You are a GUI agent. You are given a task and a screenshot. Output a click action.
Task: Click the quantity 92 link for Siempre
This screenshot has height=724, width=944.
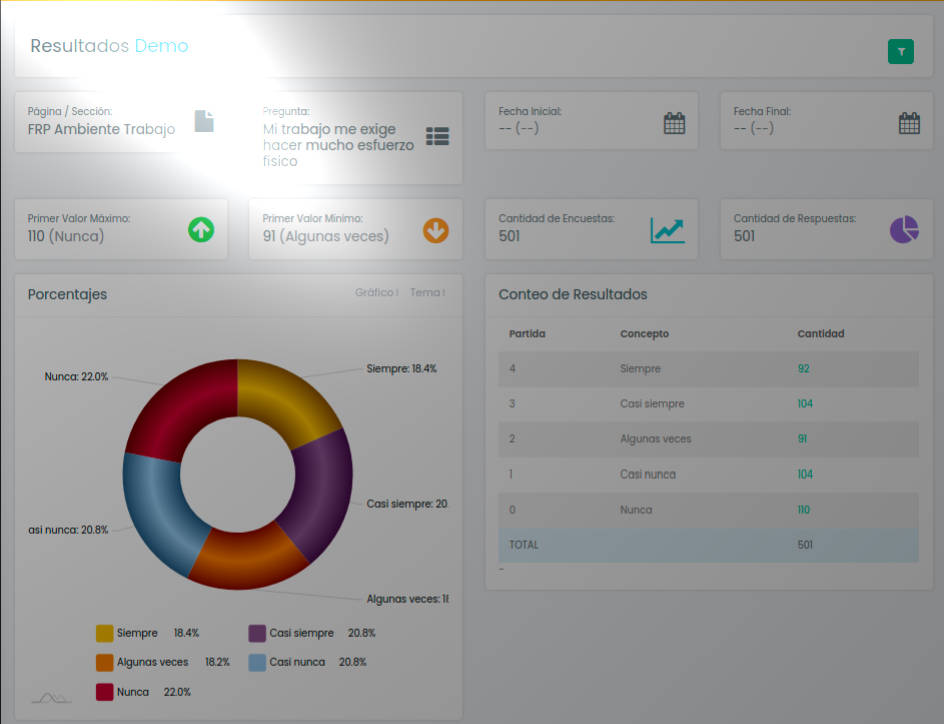[x=803, y=369]
